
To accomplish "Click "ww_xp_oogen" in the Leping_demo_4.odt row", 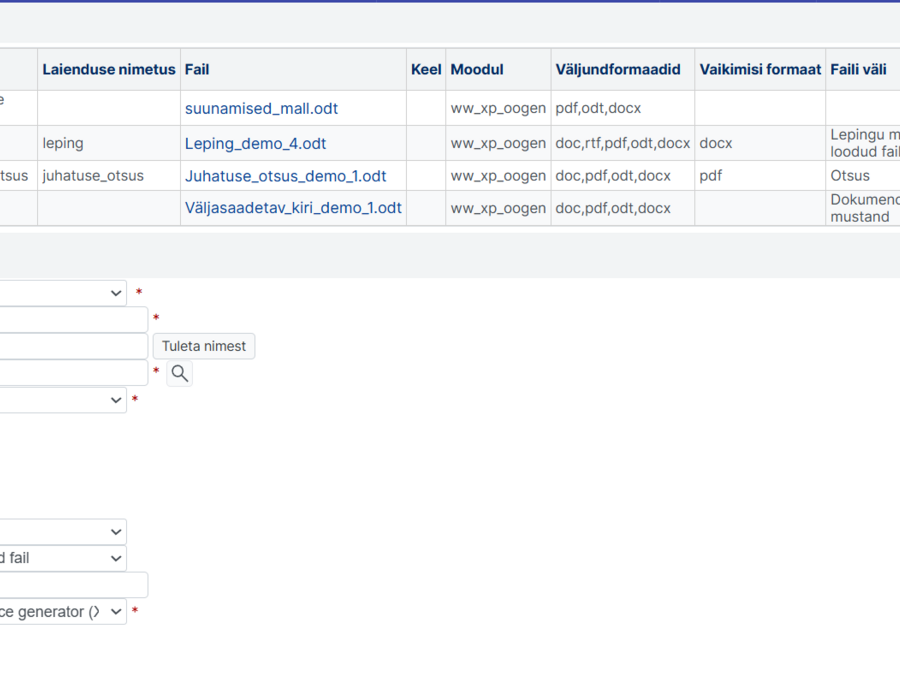I will pos(498,143).
